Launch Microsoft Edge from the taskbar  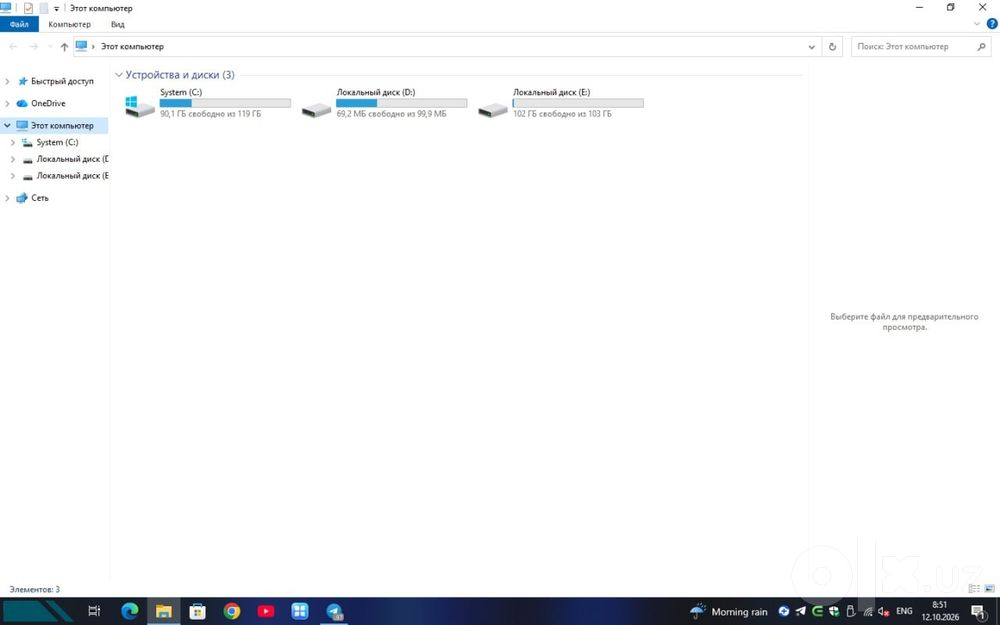129,611
